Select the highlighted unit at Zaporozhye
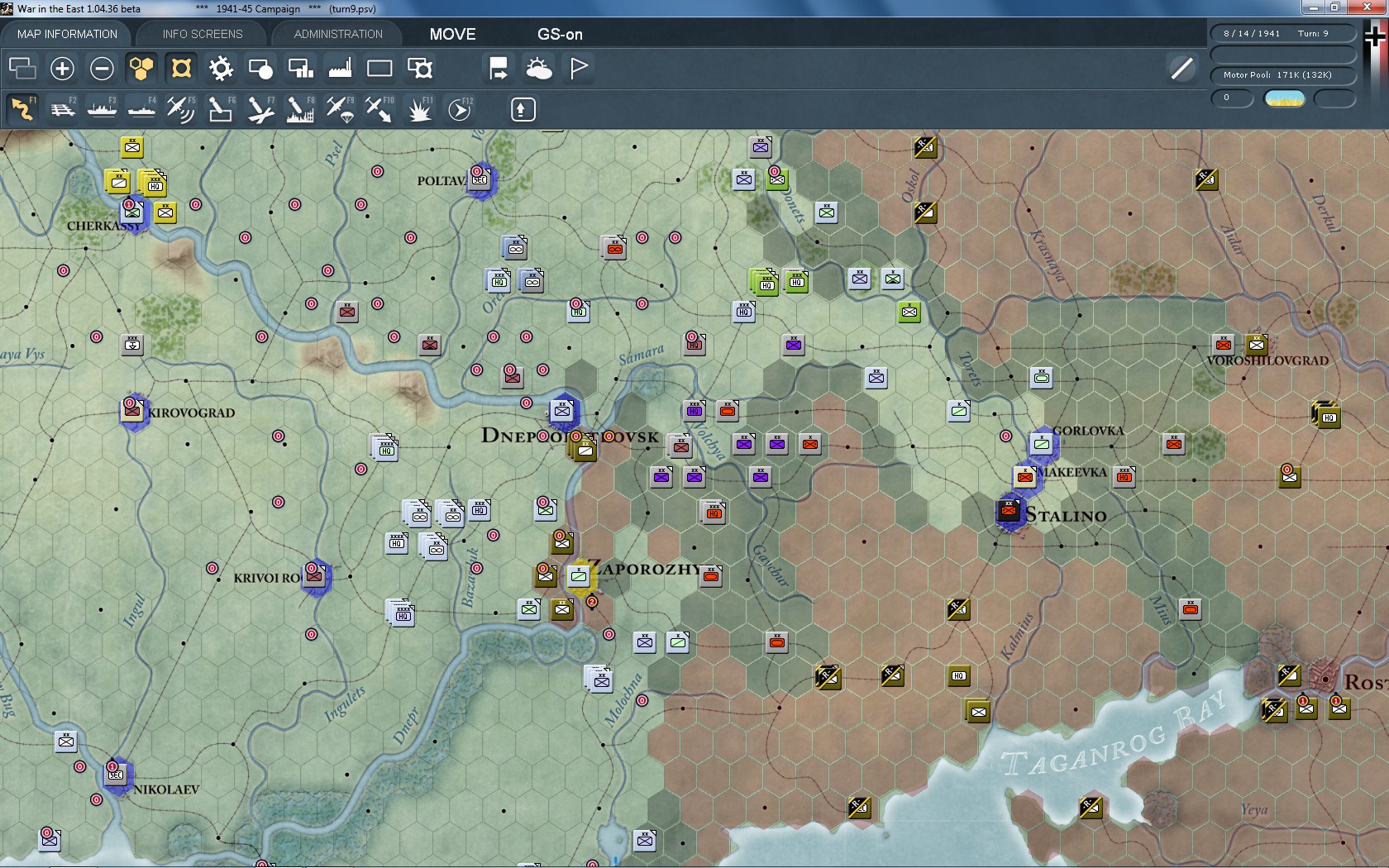The height and width of the screenshot is (868, 1389). click(579, 576)
